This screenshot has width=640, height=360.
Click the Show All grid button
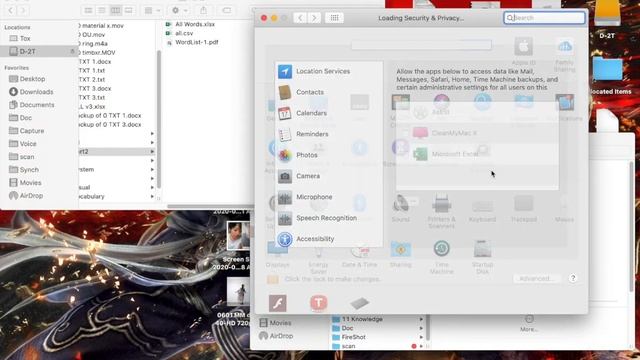[x=334, y=18]
